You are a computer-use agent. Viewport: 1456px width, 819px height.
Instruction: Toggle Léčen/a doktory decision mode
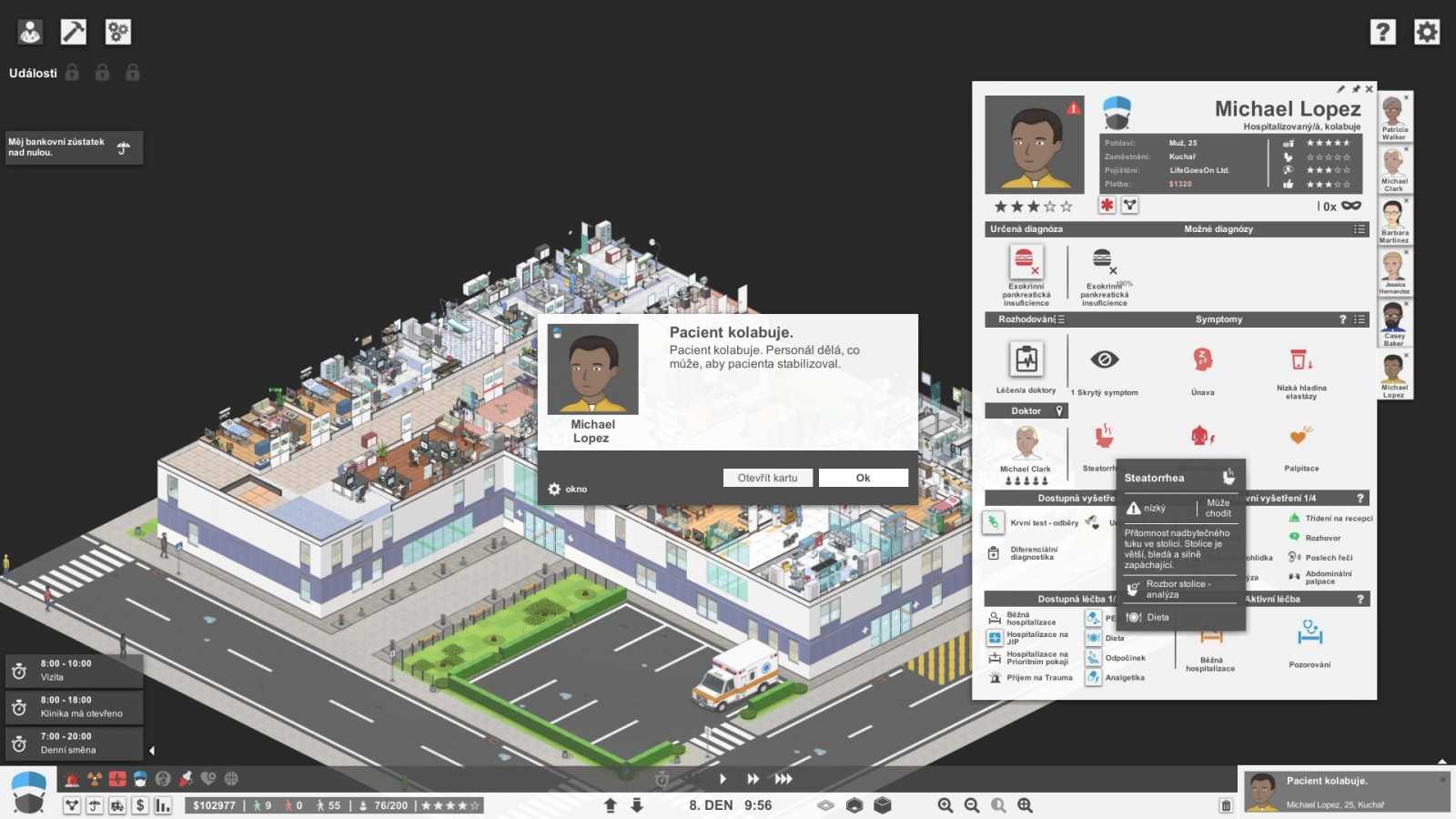point(1026,359)
